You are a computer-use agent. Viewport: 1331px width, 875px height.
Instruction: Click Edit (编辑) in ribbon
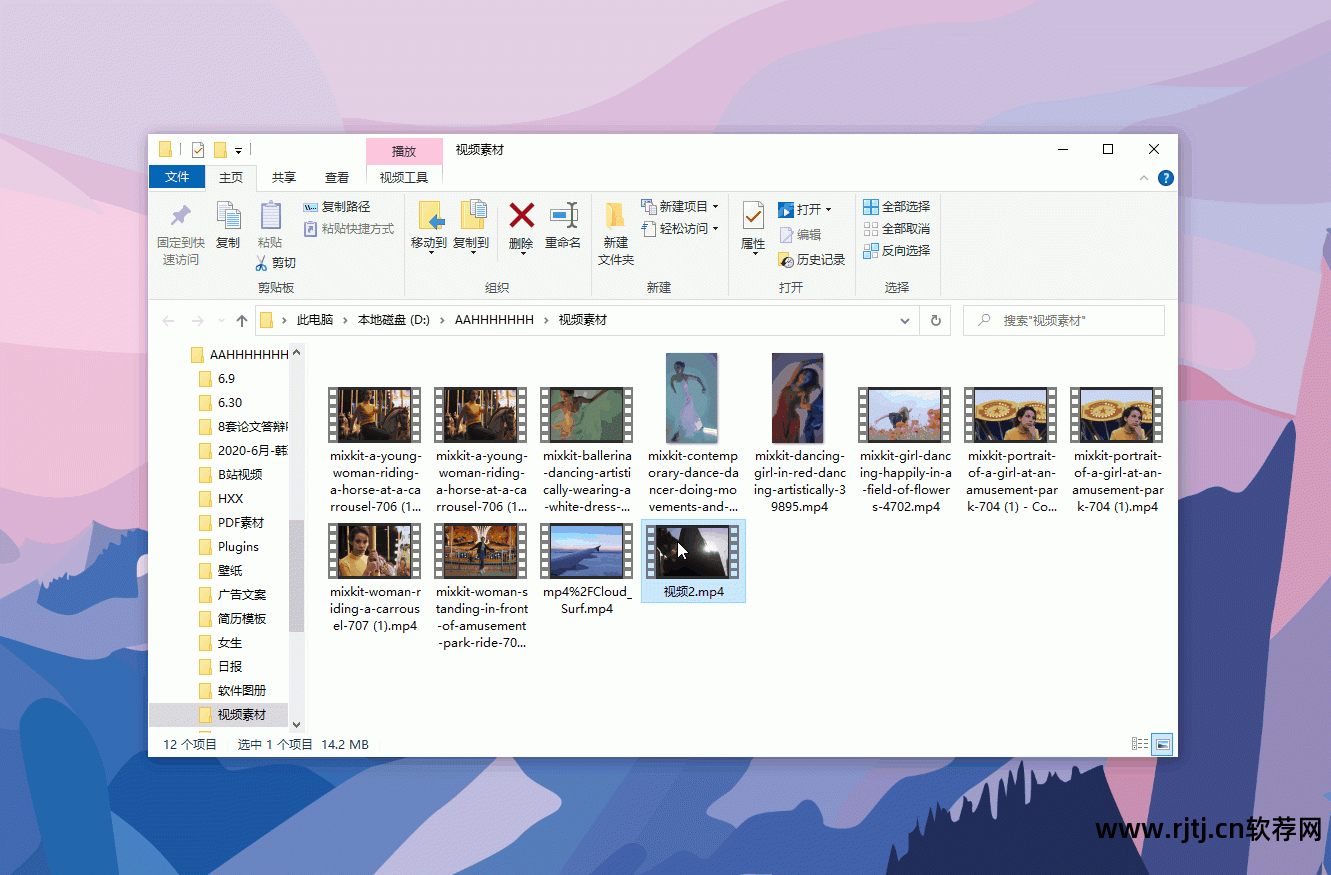pyautogui.click(x=800, y=235)
